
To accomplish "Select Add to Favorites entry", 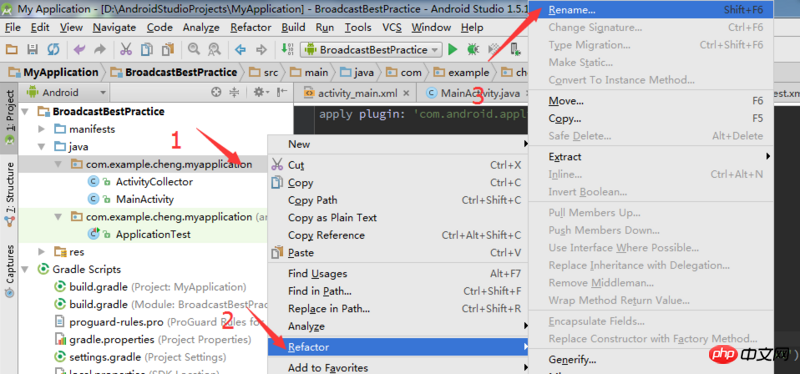I will click(398, 367).
